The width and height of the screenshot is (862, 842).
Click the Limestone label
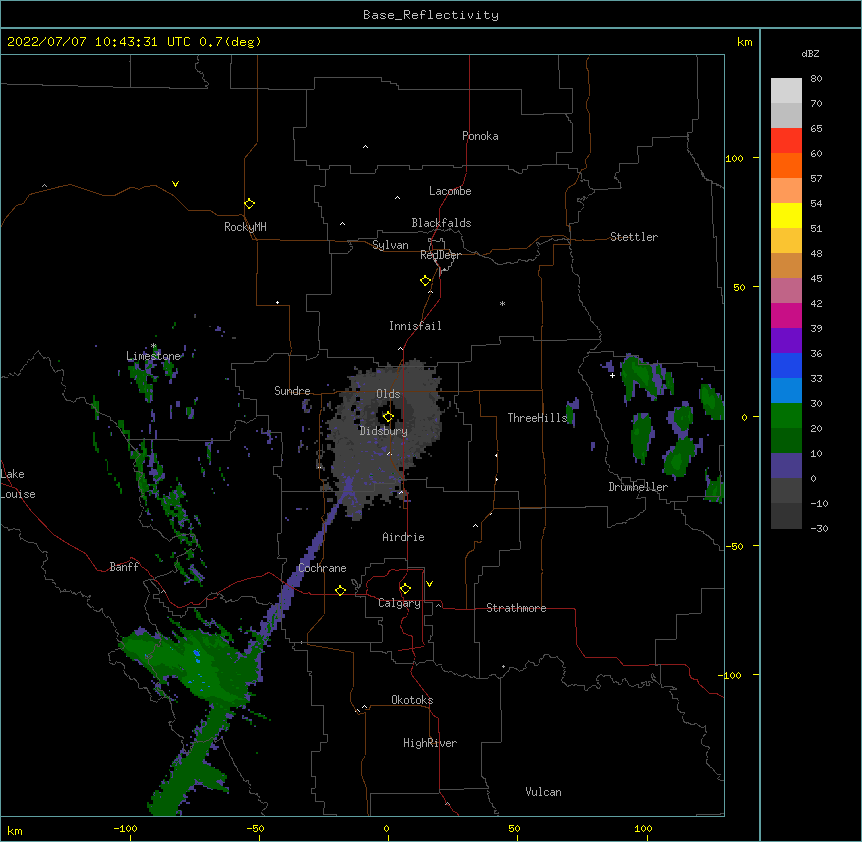point(153,356)
